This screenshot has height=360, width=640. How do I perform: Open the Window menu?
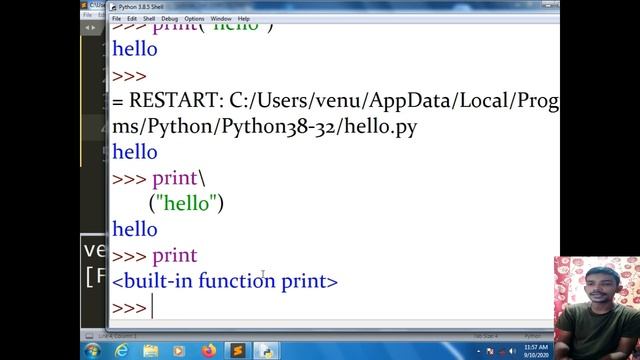[x=221, y=19]
